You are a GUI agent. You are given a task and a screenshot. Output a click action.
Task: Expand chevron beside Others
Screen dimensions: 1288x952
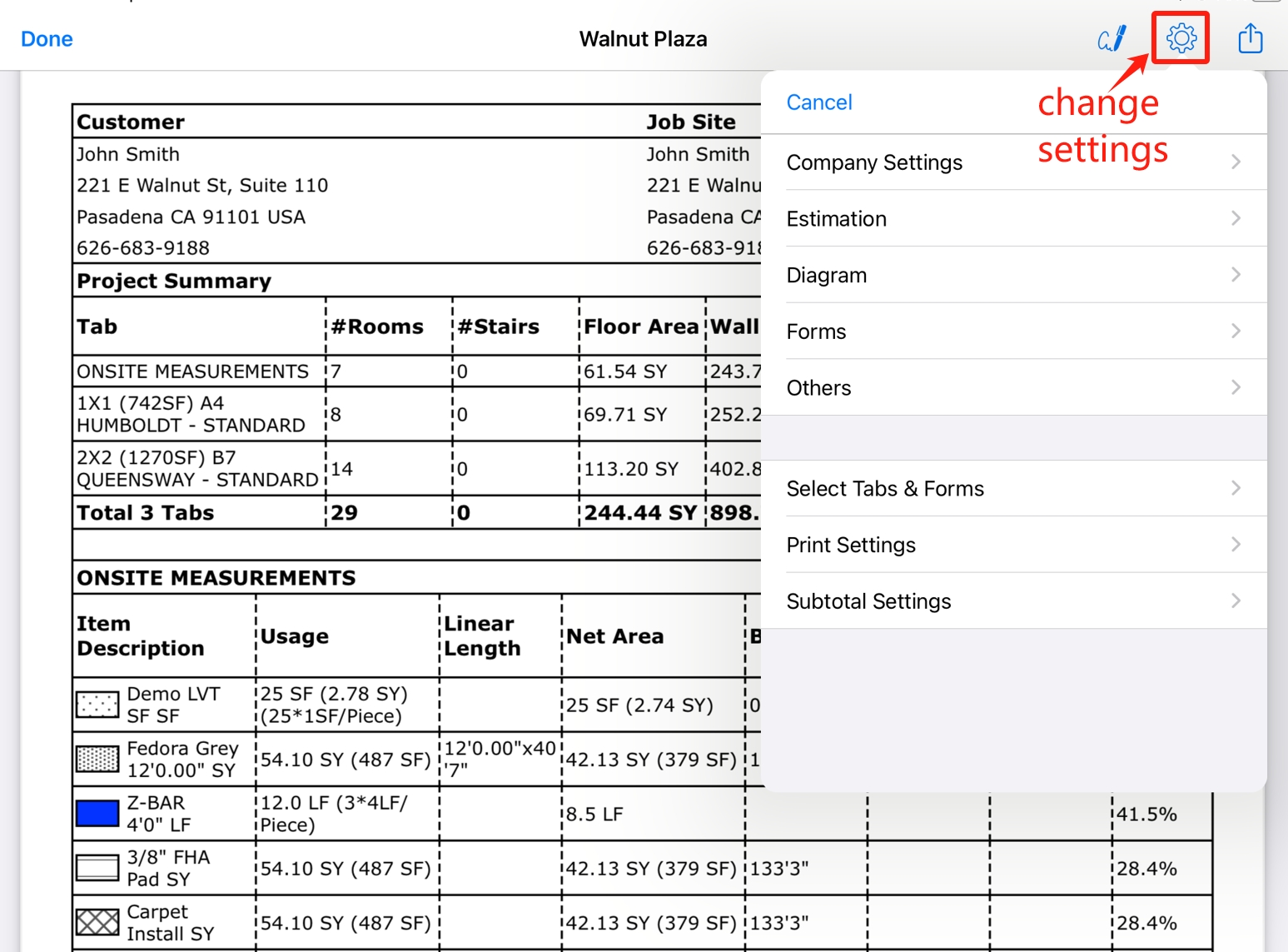click(x=1236, y=387)
